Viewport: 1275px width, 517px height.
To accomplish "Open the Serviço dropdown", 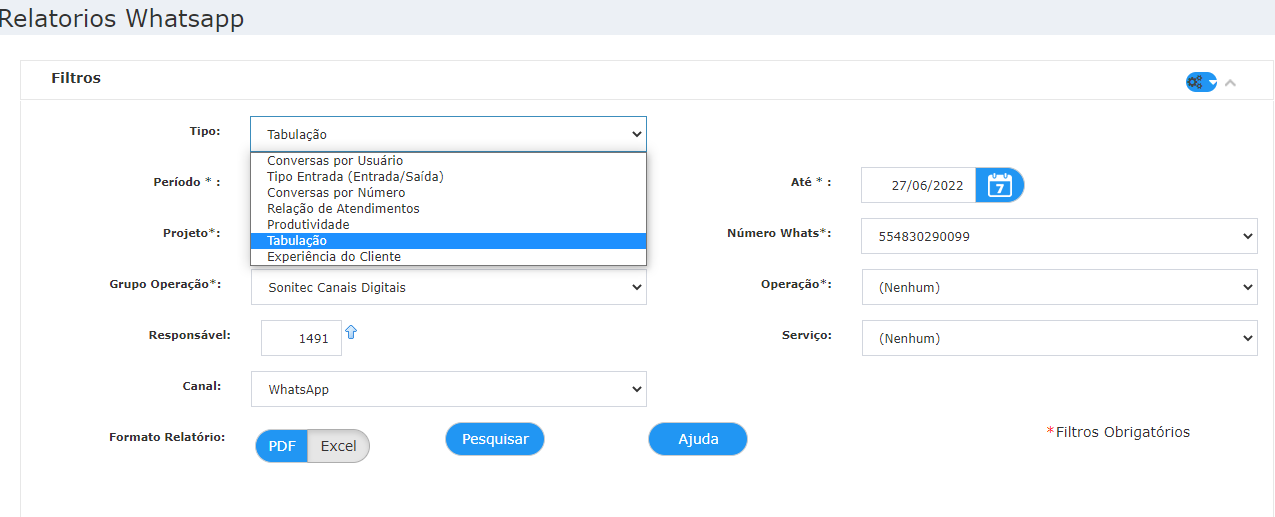I will [x=1059, y=338].
